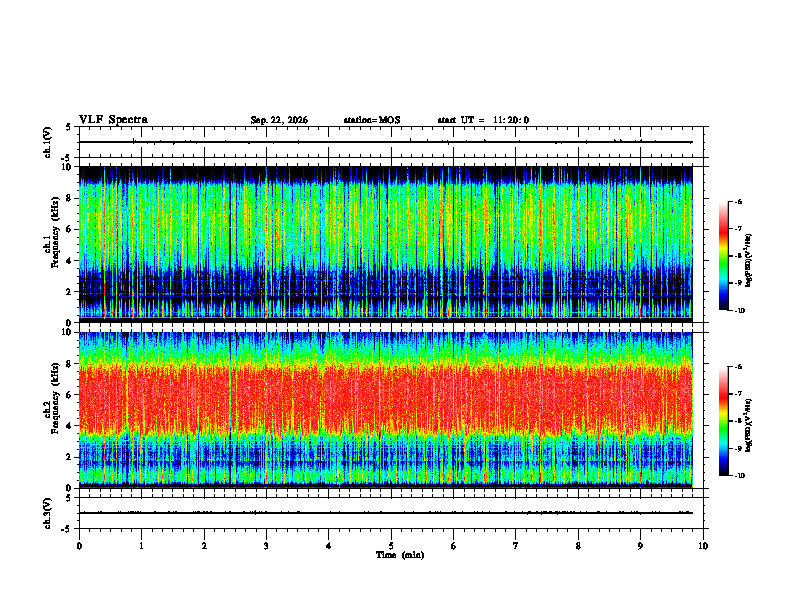The width and height of the screenshot is (792, 612).
Task: Select the station=MOS label
Action: click(x=372, y=120)
